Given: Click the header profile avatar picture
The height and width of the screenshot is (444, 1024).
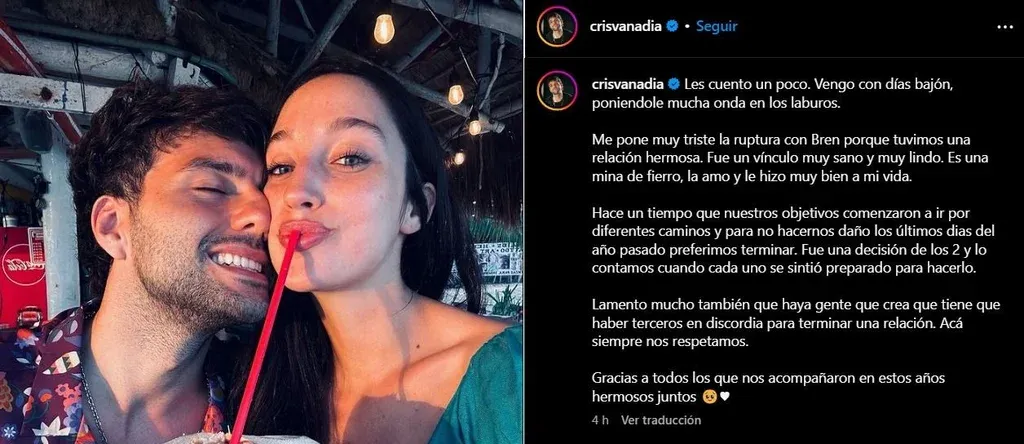Looking at the screenshot, I should coord(557,27).
